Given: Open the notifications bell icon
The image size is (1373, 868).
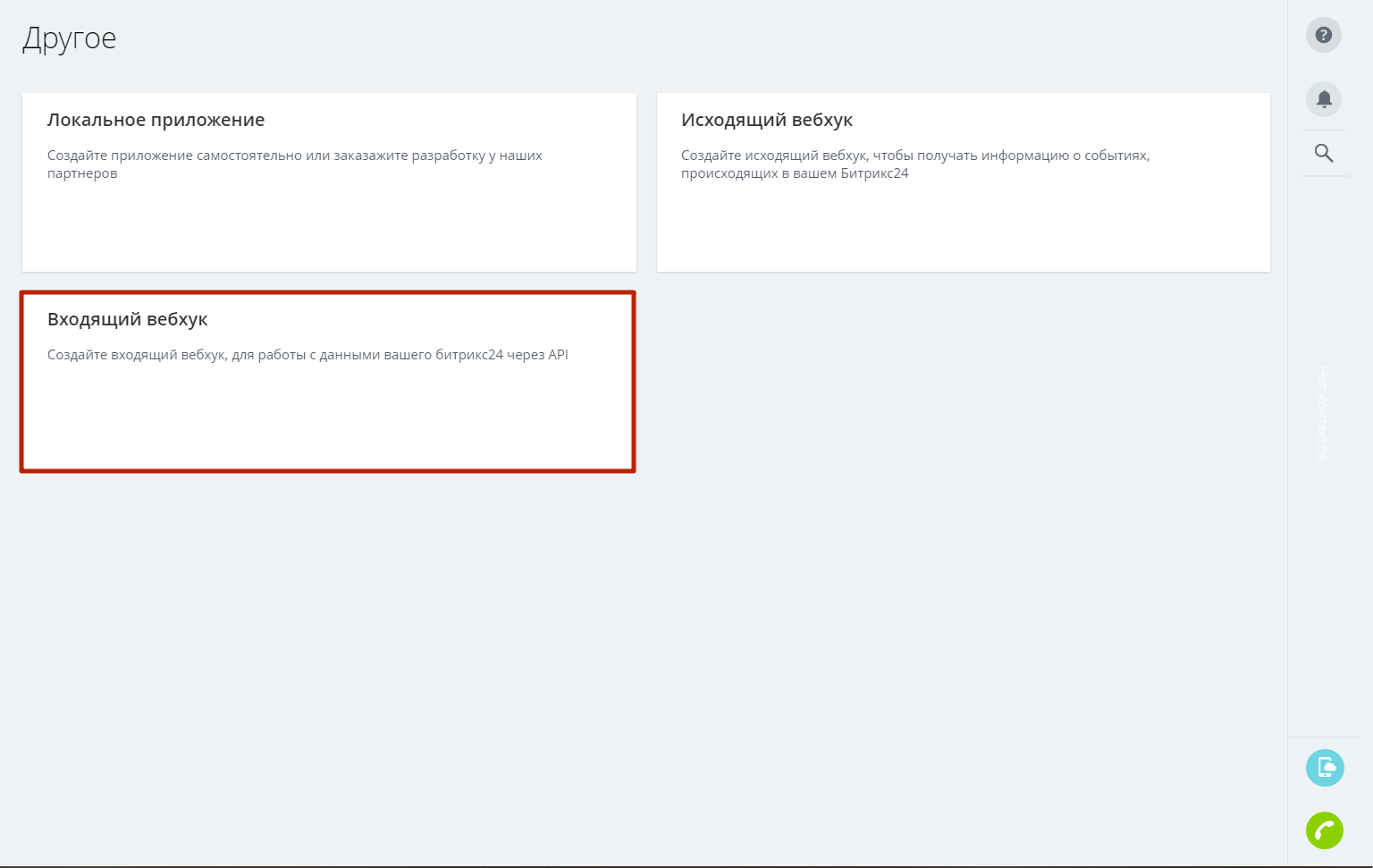Looking at the screenshot, I should [1324, 99].
